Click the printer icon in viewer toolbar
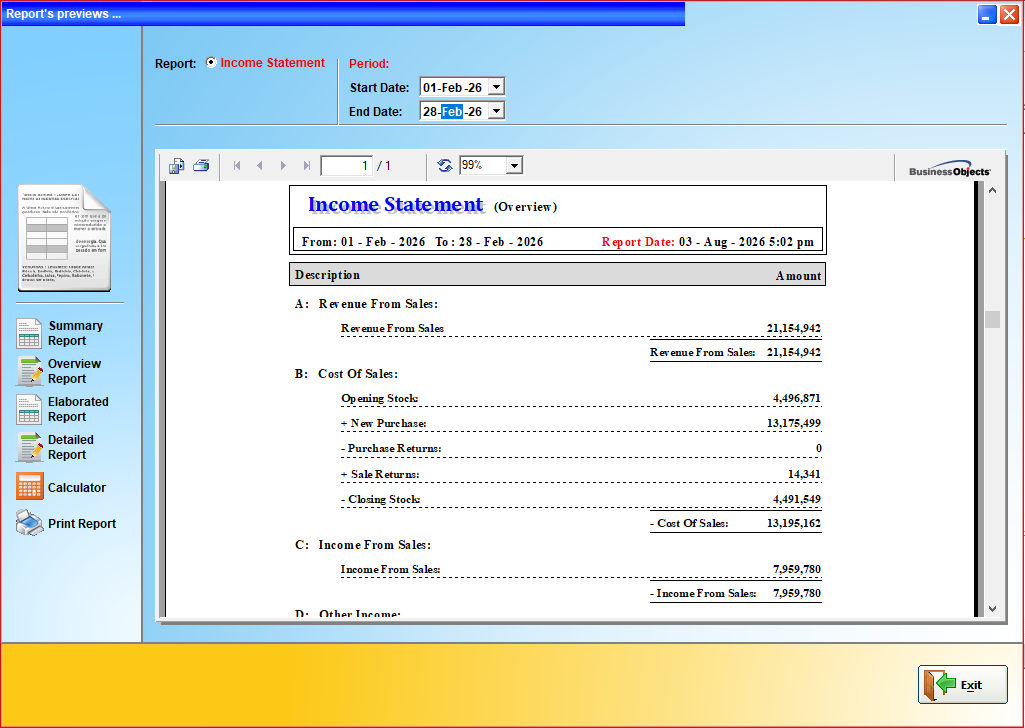 pyautogui.click(x=201, y=165)
